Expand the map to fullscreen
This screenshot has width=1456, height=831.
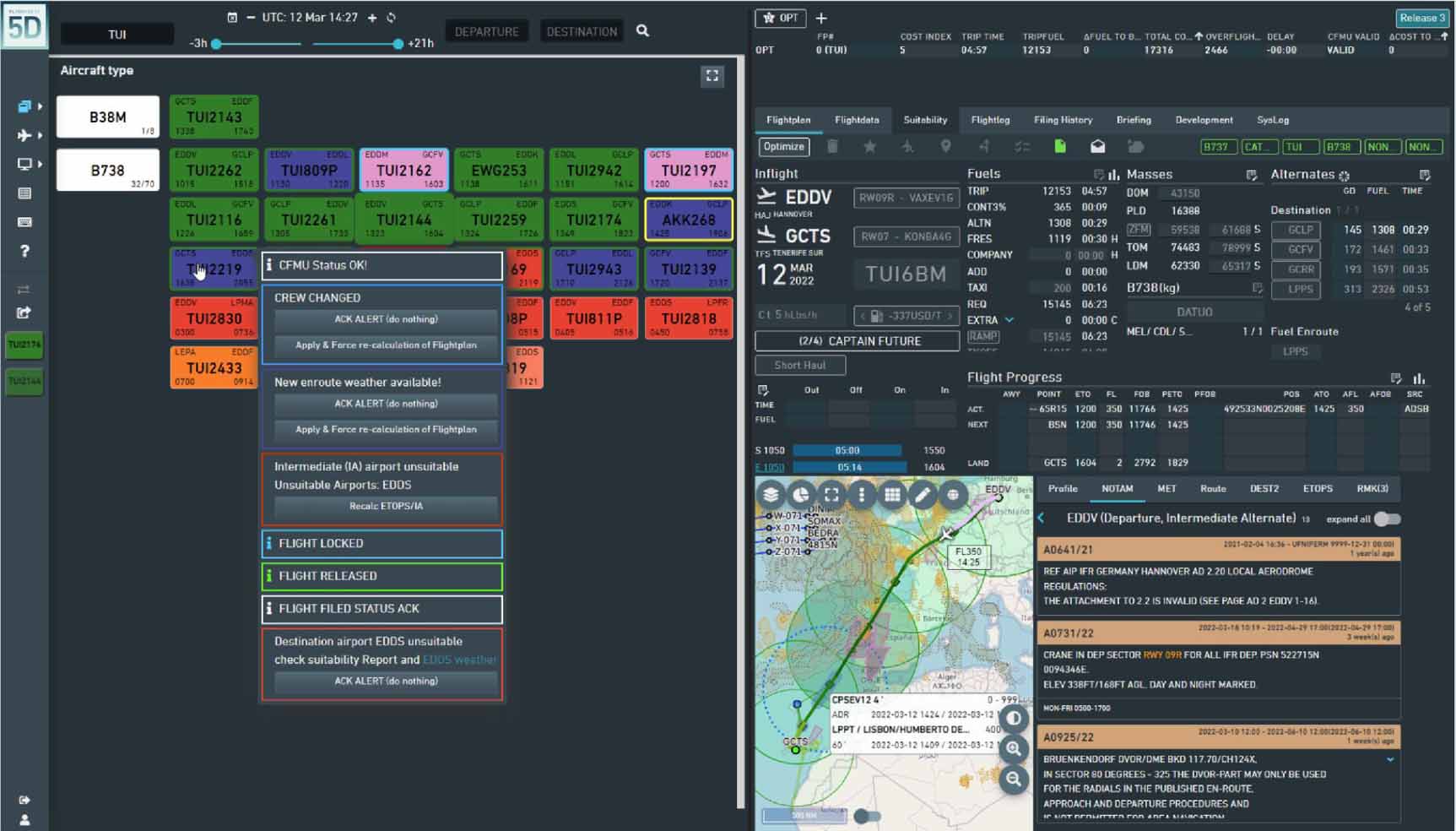click(832, 494)
